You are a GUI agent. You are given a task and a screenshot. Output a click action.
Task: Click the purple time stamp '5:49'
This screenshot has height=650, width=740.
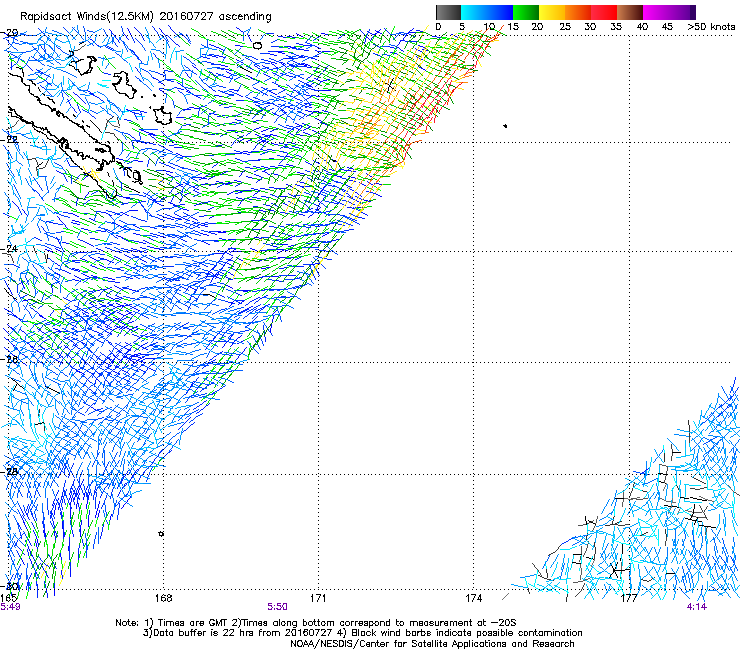[10, 607]
